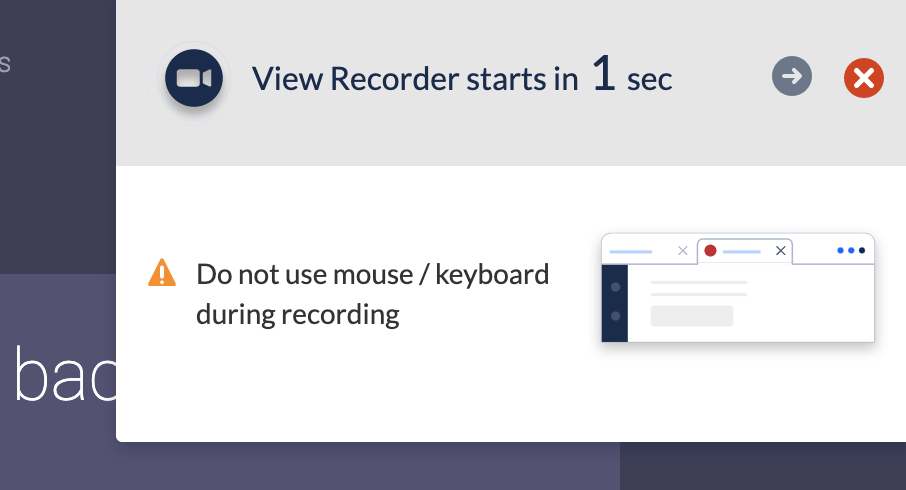
Task: Click the orange warning triangle icon
Action: pyautogui.click(x=162, y=273)
